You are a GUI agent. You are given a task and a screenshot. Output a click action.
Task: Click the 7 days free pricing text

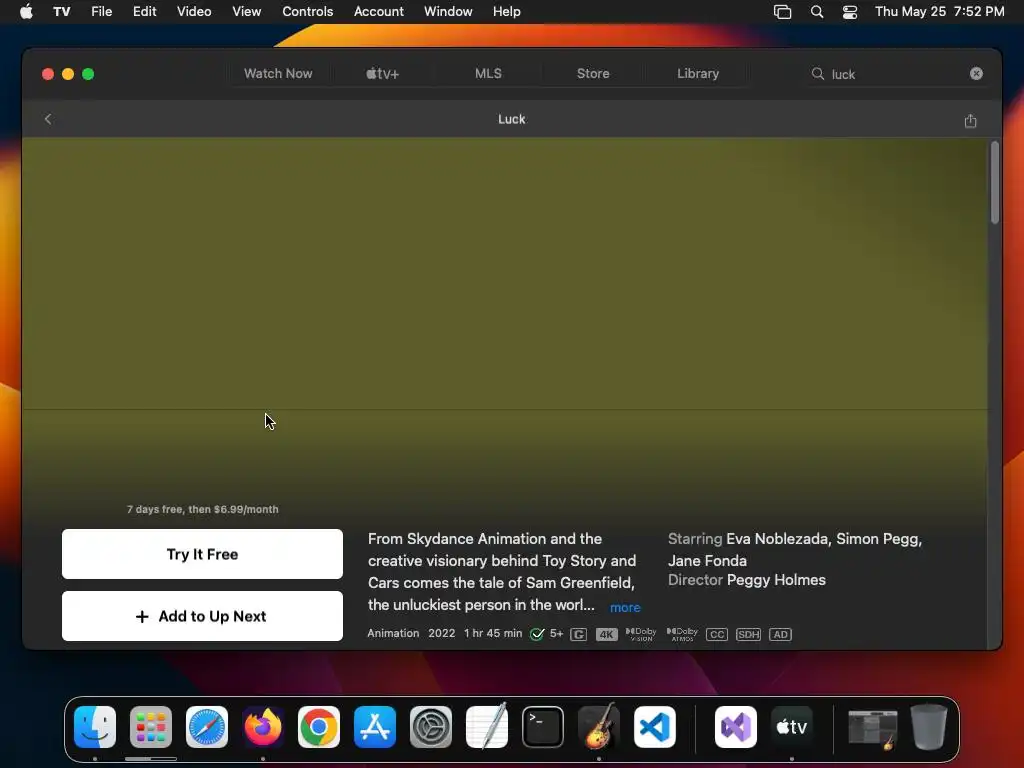[x=202, y=509]
